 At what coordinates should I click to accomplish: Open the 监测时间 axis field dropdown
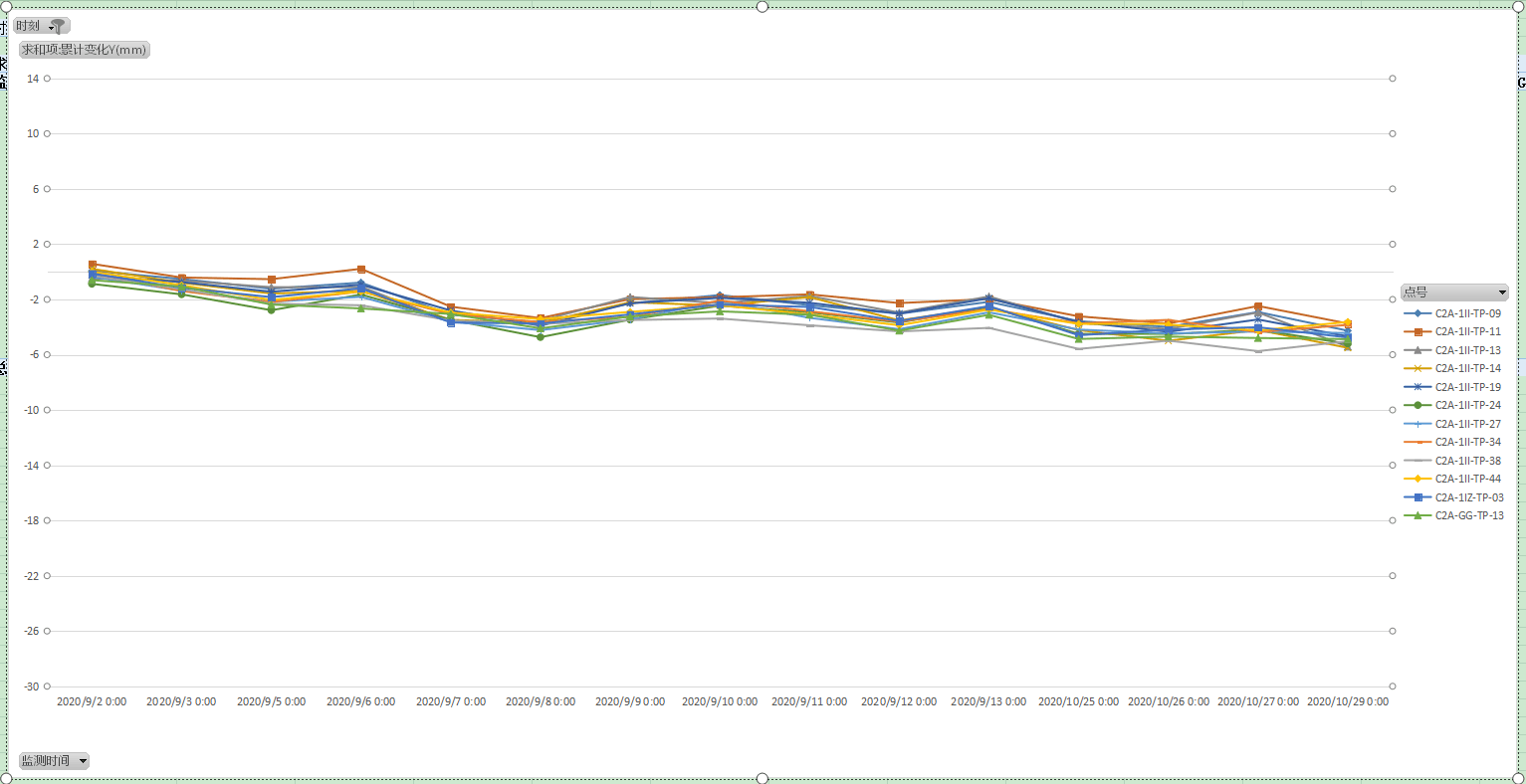[83, 761]
